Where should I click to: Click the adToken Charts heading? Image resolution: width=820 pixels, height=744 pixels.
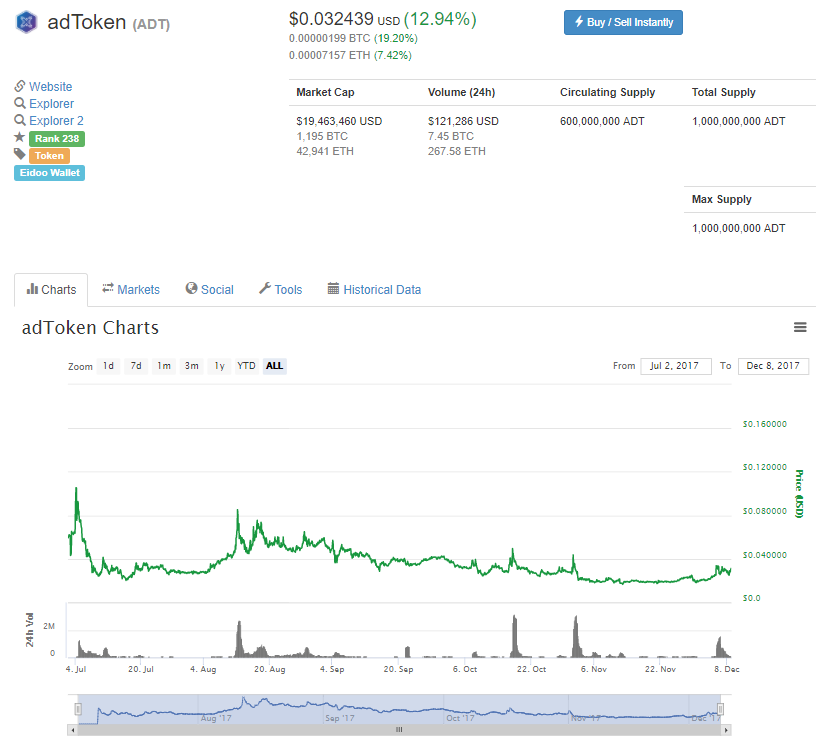pos(90,327)
